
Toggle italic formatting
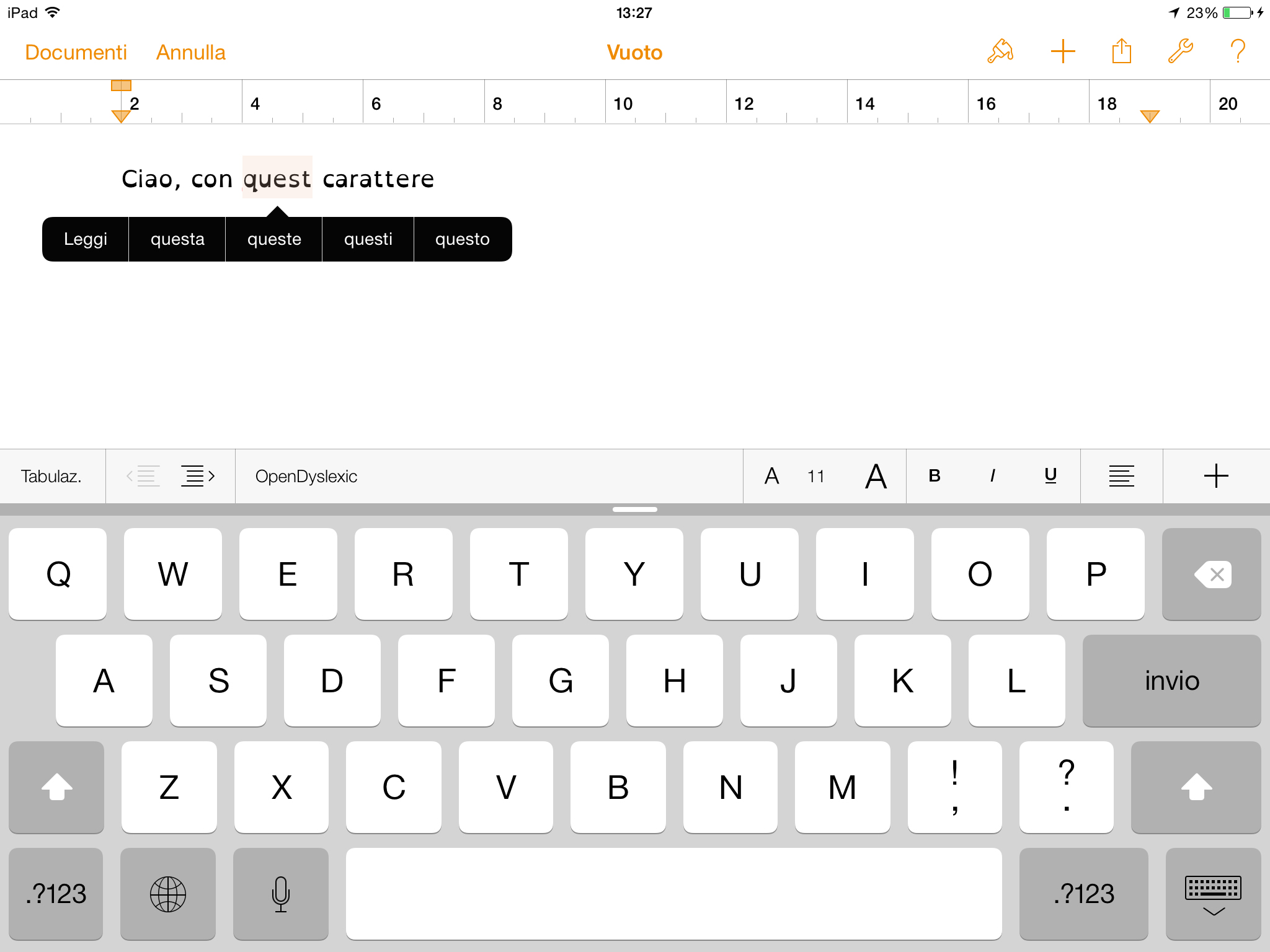pyautogui.click(x=992, y=476)
